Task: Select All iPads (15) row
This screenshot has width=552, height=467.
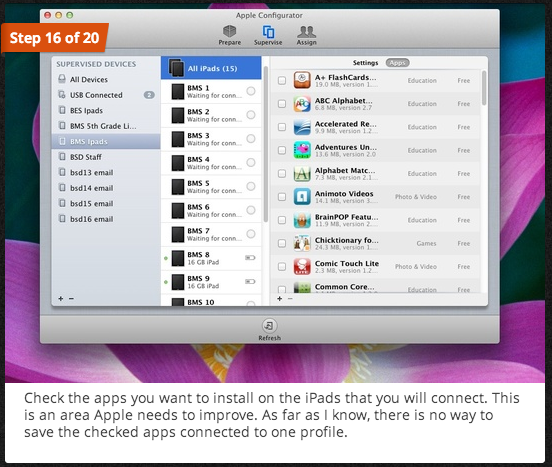Action: pyautogui.click(x=211, y=68)
